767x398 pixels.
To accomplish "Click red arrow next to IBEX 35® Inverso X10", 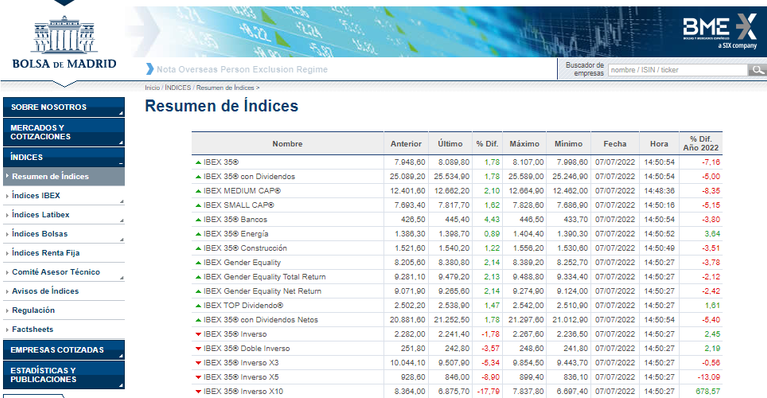I will point(198,392).
